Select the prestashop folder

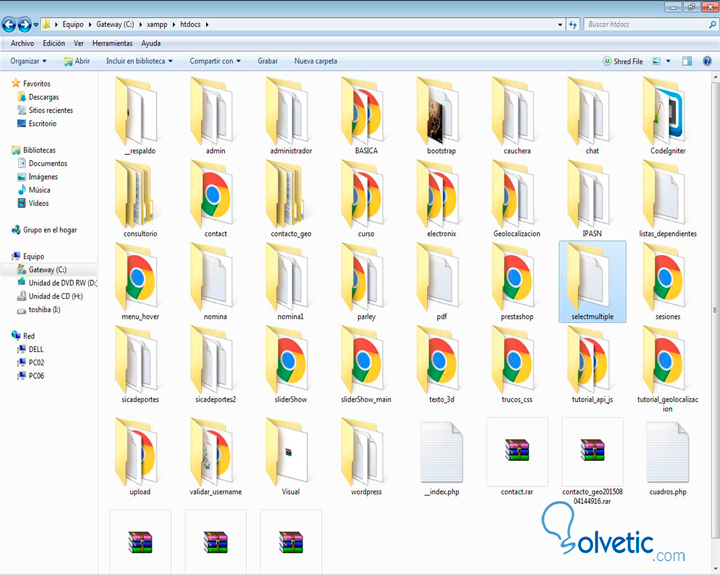tap(517, 282)
